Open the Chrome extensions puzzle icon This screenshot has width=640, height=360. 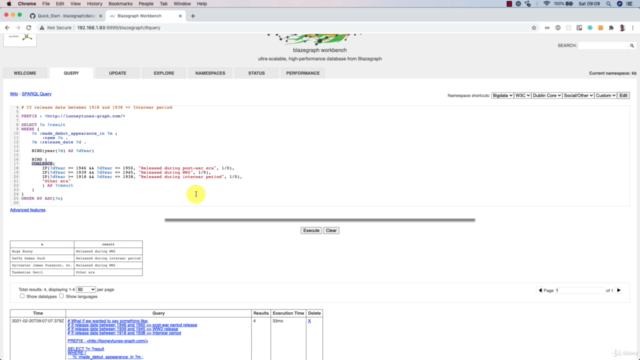(x=611, y=28)
